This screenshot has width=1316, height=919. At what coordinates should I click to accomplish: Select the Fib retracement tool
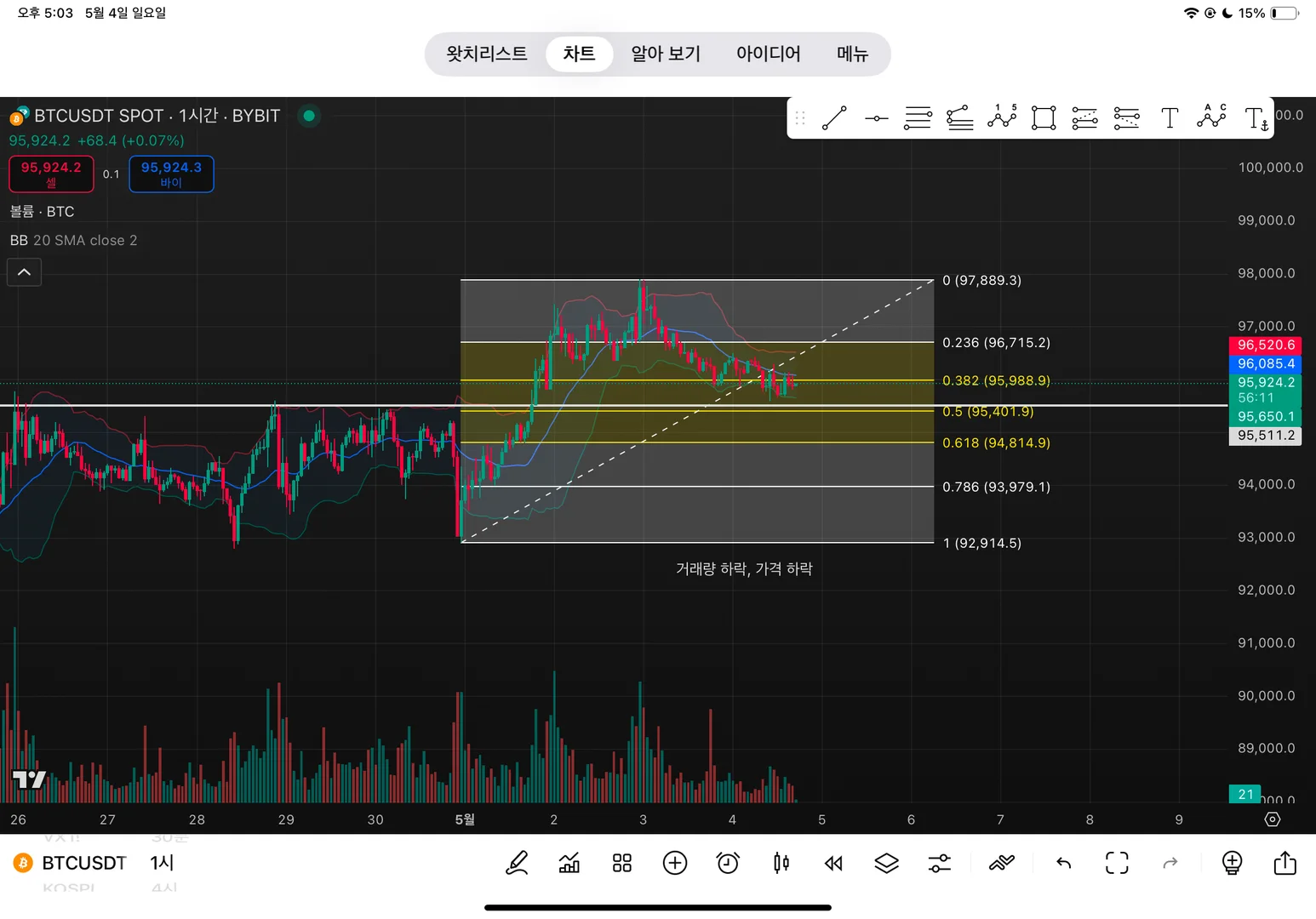pyautogui.click(x=918, y=117)
